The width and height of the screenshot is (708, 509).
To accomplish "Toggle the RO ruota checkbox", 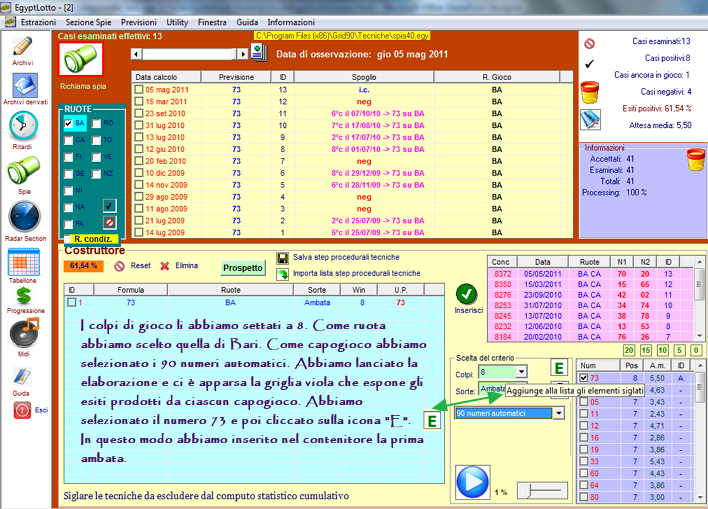I will 96,123.
